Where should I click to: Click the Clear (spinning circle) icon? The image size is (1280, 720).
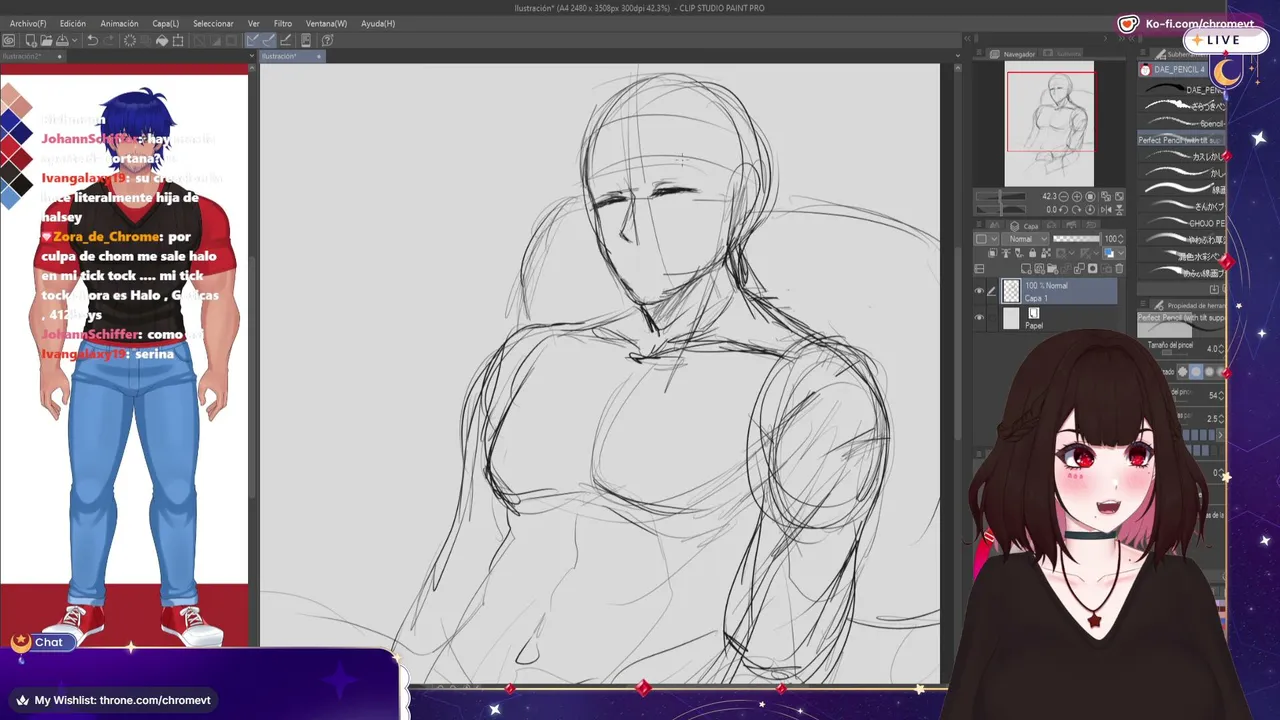point(130,40)
